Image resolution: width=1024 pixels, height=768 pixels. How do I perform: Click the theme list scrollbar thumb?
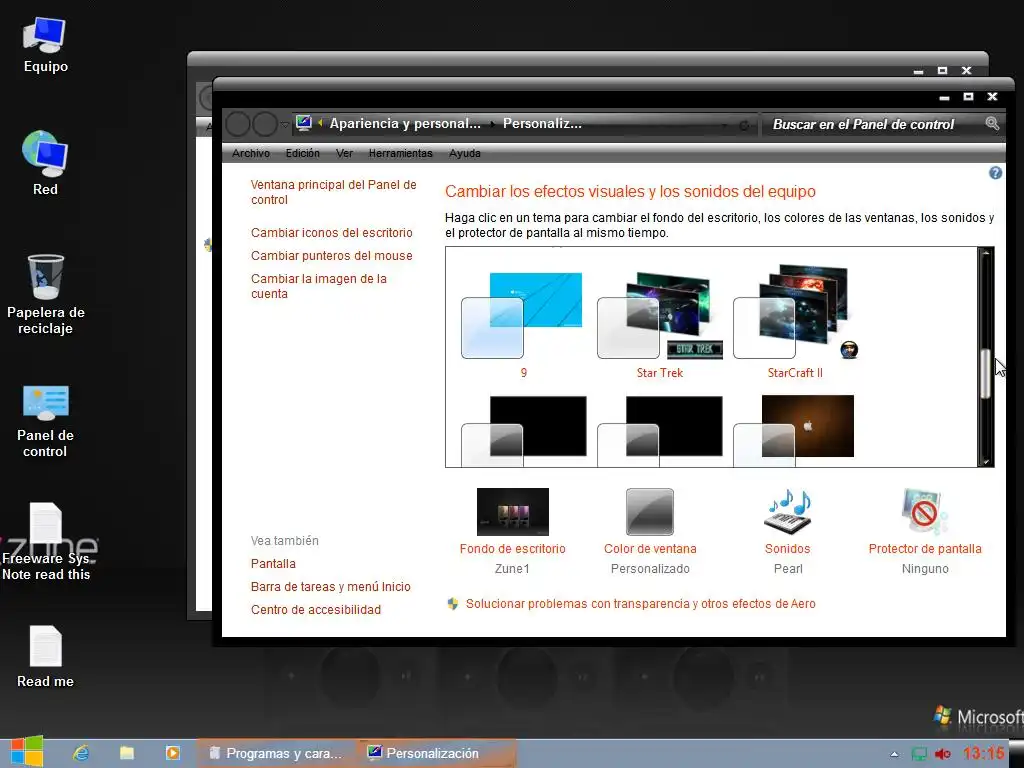985,374
